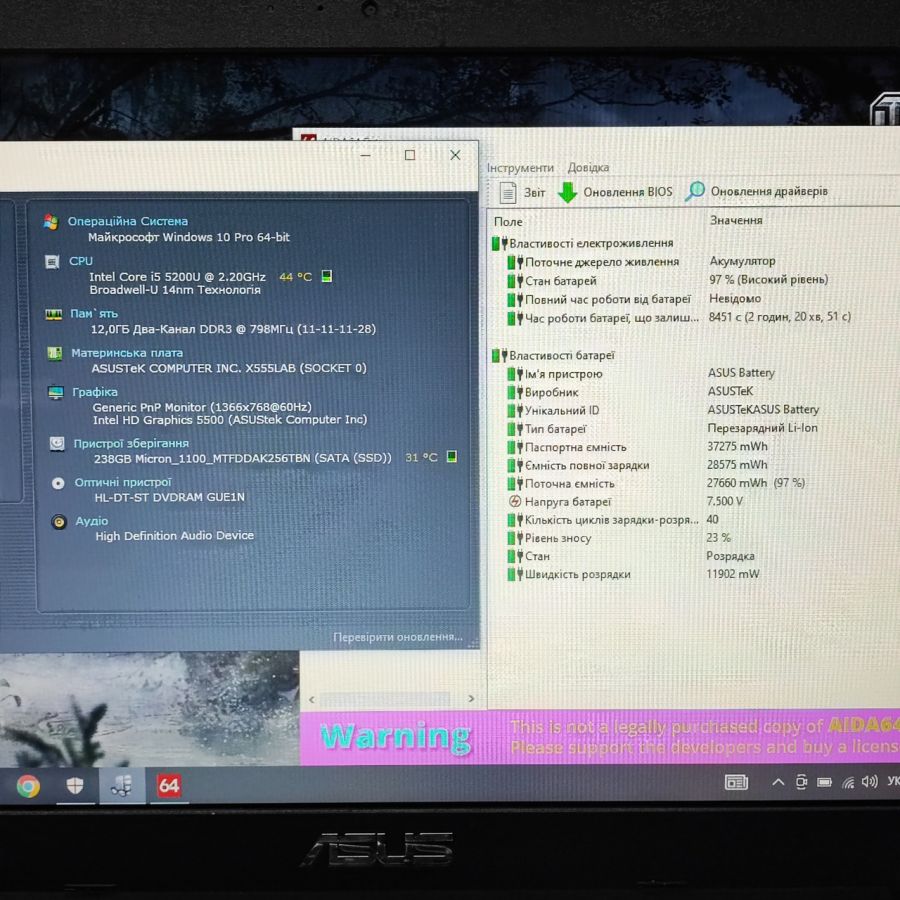This screenshot has height=900, width=900.
Task: Click the motherboard icon
Action: click(x=55, y=354)
